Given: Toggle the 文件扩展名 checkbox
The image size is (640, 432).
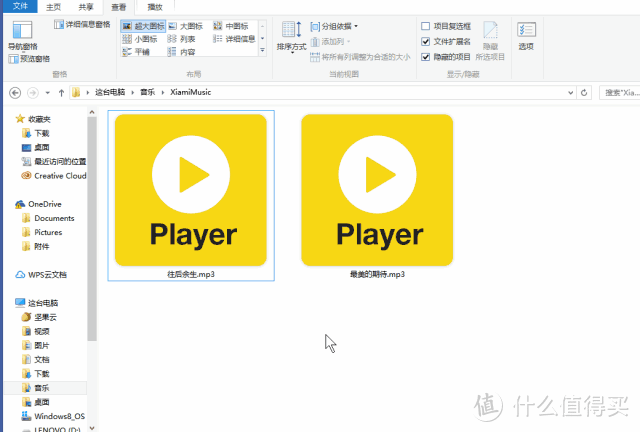Looking at the screenshot, I should pos(425,42).
